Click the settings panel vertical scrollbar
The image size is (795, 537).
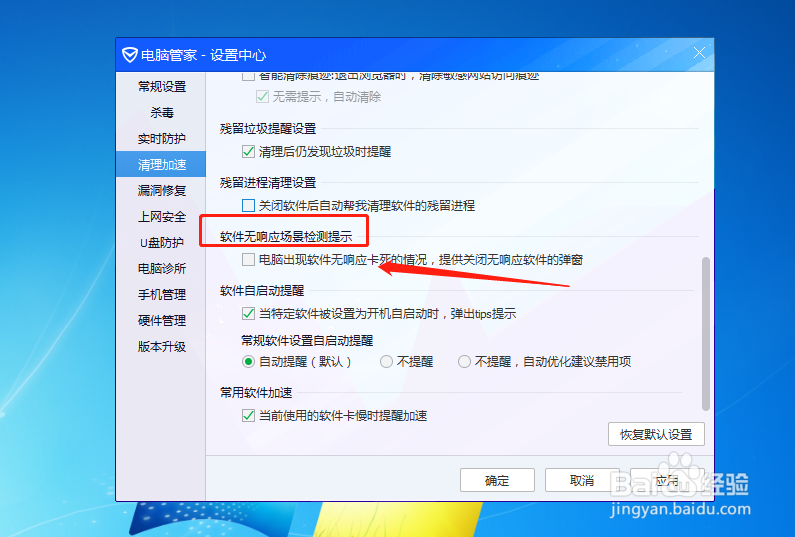click(705, 334)
